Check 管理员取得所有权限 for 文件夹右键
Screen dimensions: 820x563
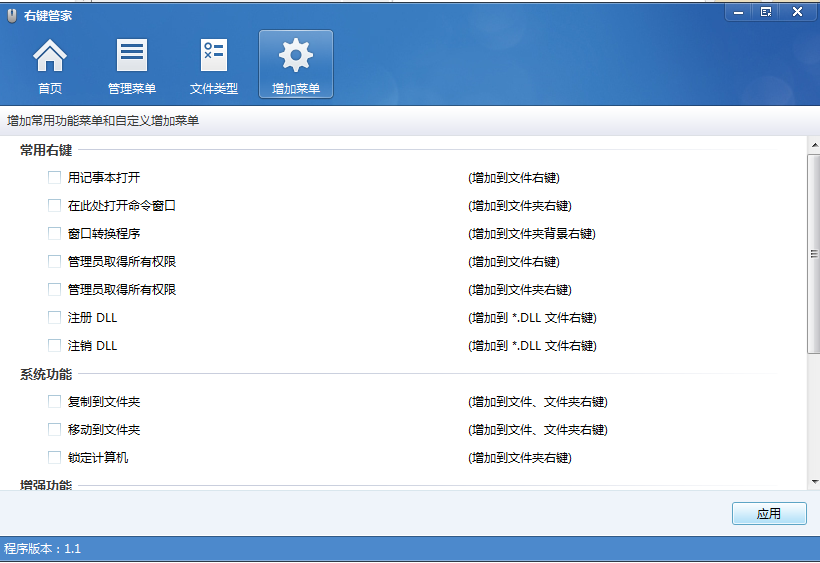tap(55, 290)
